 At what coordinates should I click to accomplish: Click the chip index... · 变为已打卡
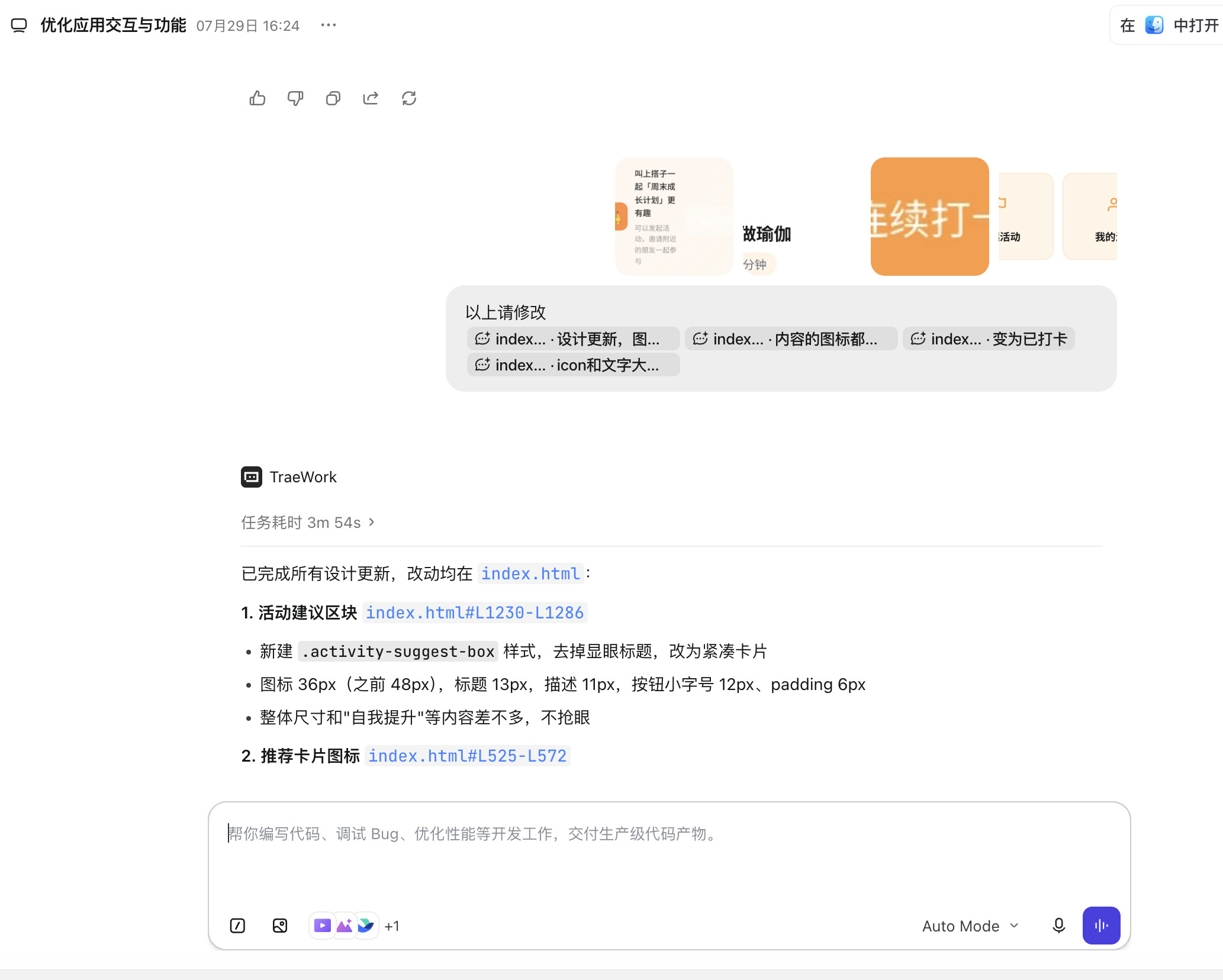point(989,339)
